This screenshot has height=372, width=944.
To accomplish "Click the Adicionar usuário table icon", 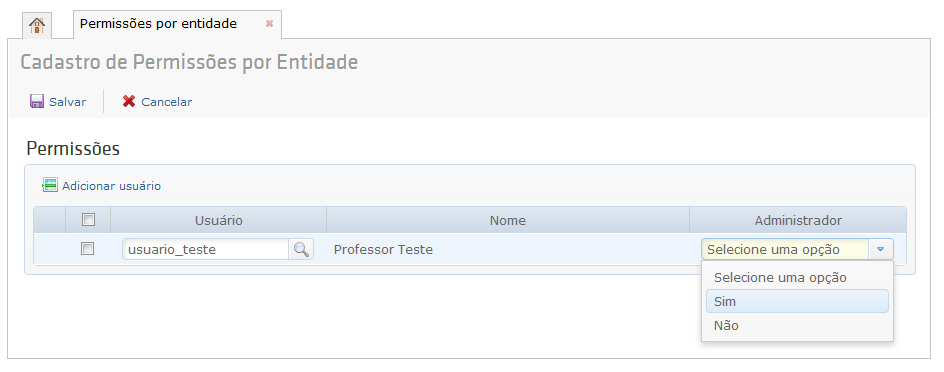I will coord(49,185).
